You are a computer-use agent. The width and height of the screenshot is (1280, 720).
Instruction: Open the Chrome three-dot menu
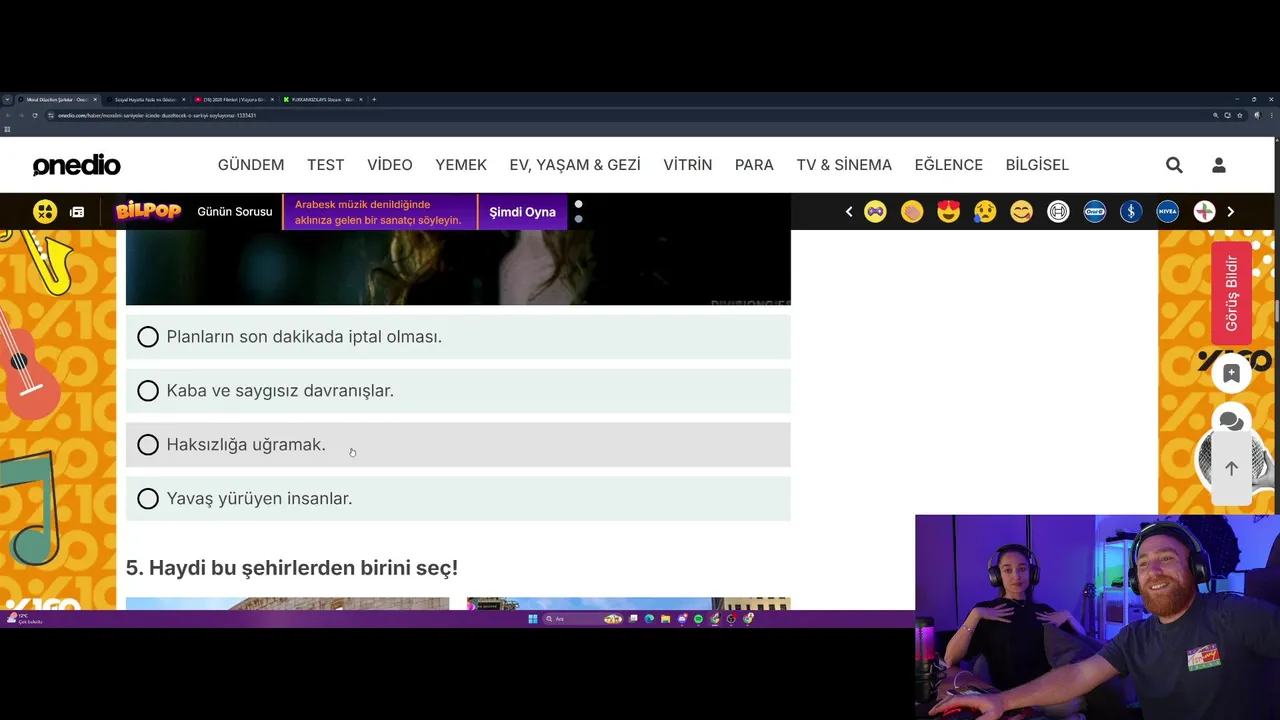coord(1271,115)
